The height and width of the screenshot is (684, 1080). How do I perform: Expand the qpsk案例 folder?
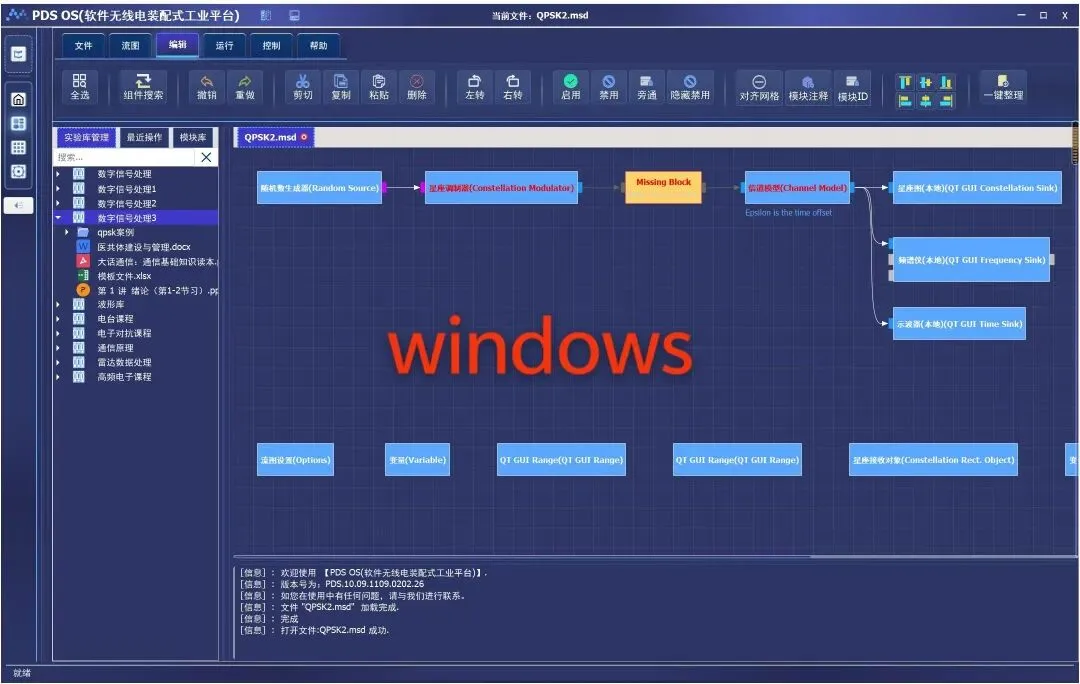coord(67,232)
